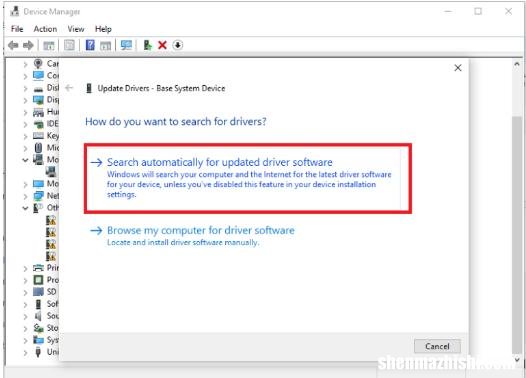Viewport: 526px width, 378px height.
Task: Open the File menu
Action: click(x=17, y=29)
